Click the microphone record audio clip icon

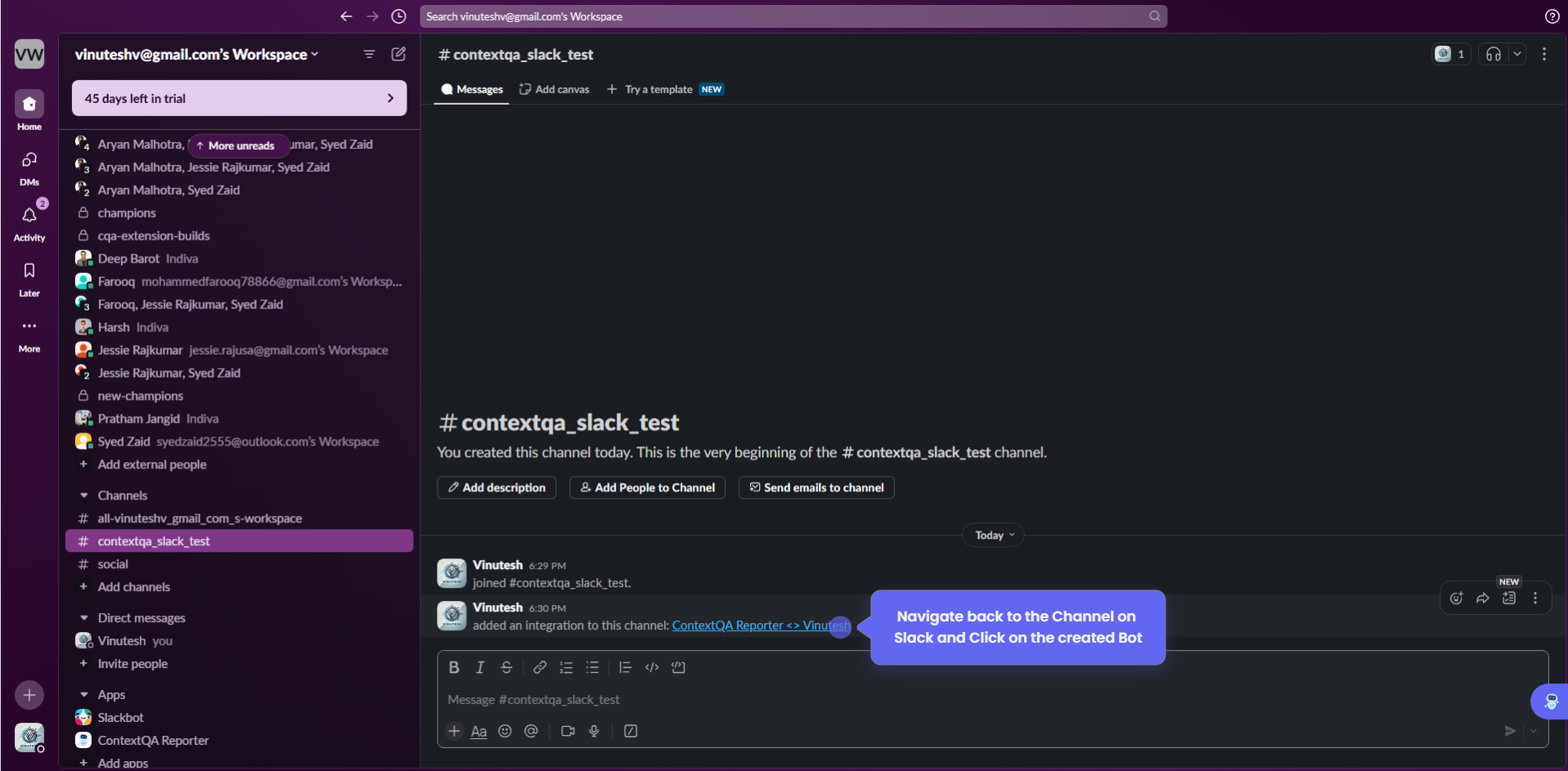coord(595,731)
